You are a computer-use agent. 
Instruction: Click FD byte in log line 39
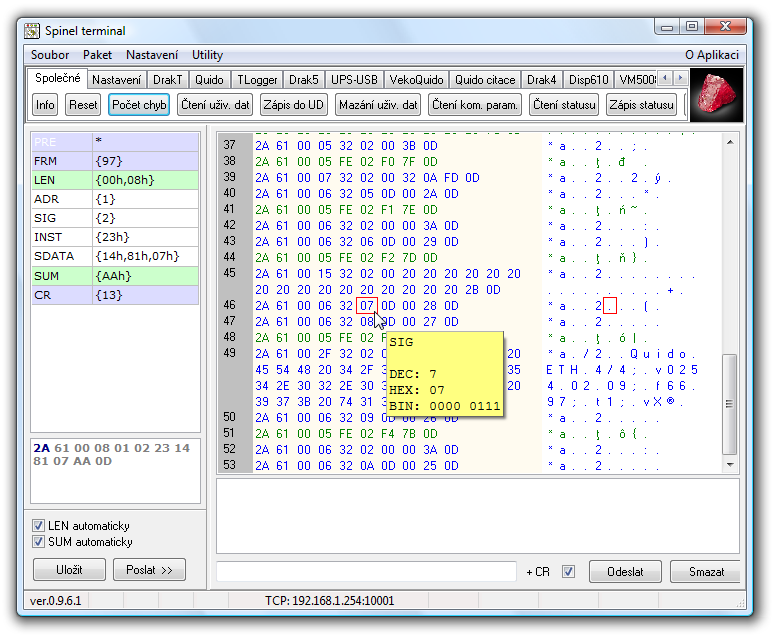451,177
